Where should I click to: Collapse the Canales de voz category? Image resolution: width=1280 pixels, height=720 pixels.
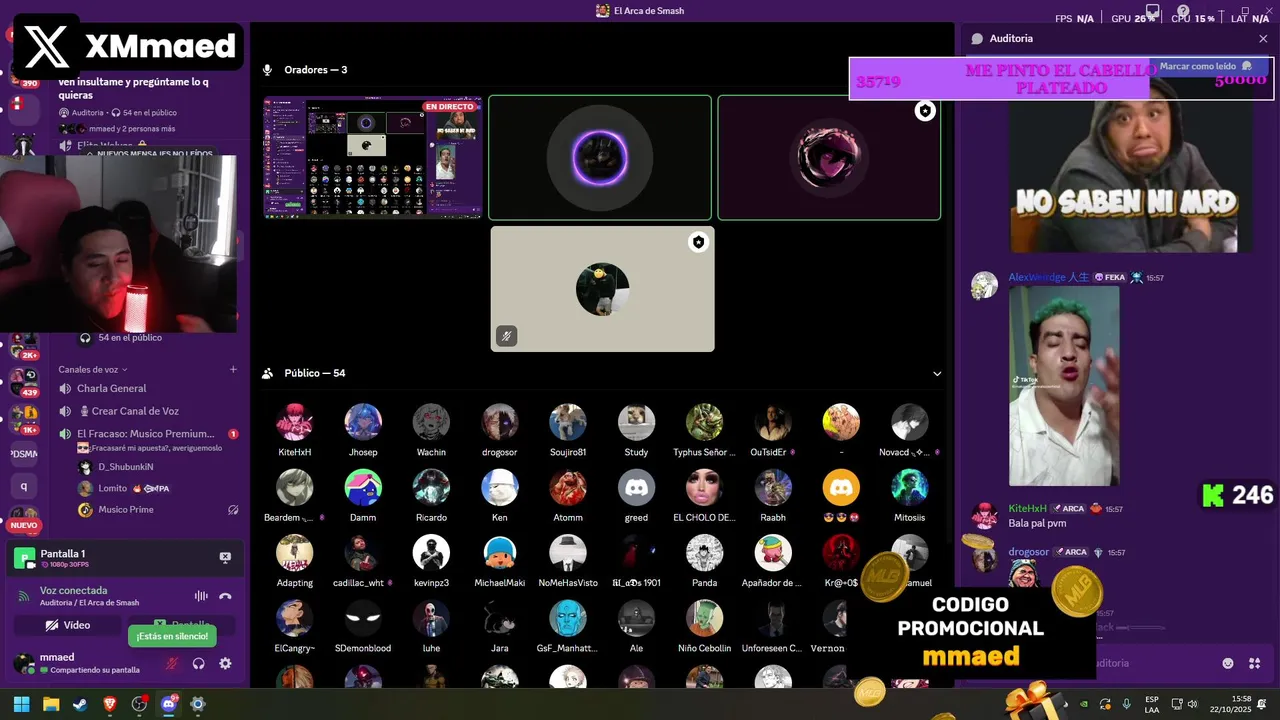pyautogui.click(x=92, y=369)
